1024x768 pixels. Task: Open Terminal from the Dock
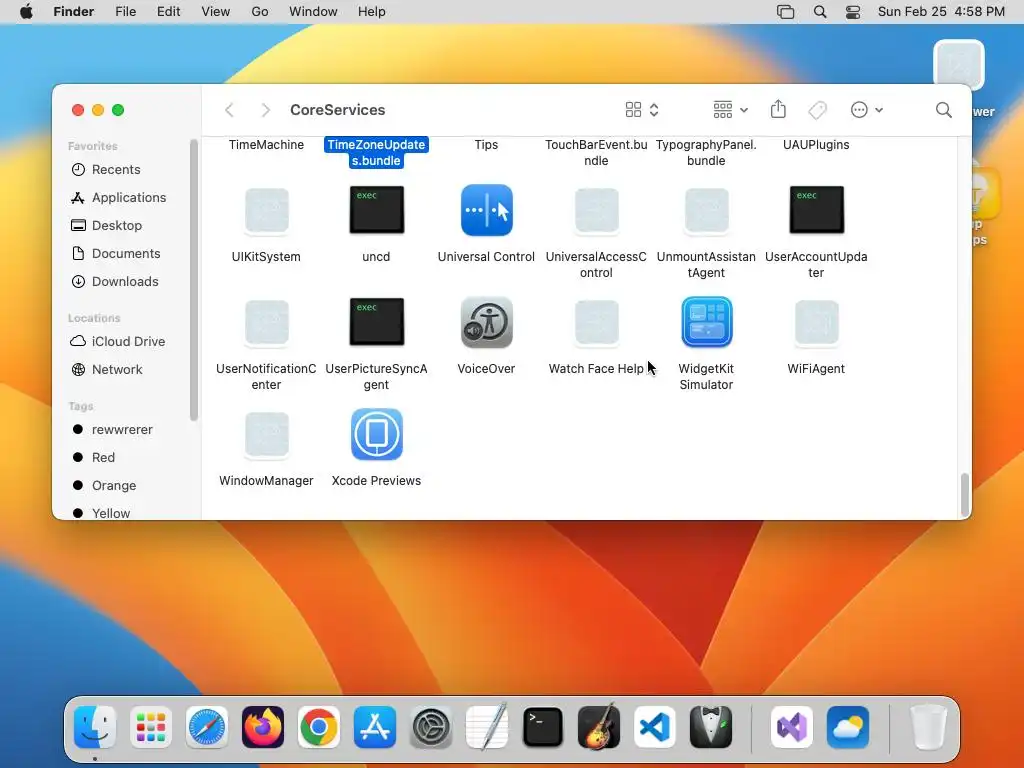[543, 727]
